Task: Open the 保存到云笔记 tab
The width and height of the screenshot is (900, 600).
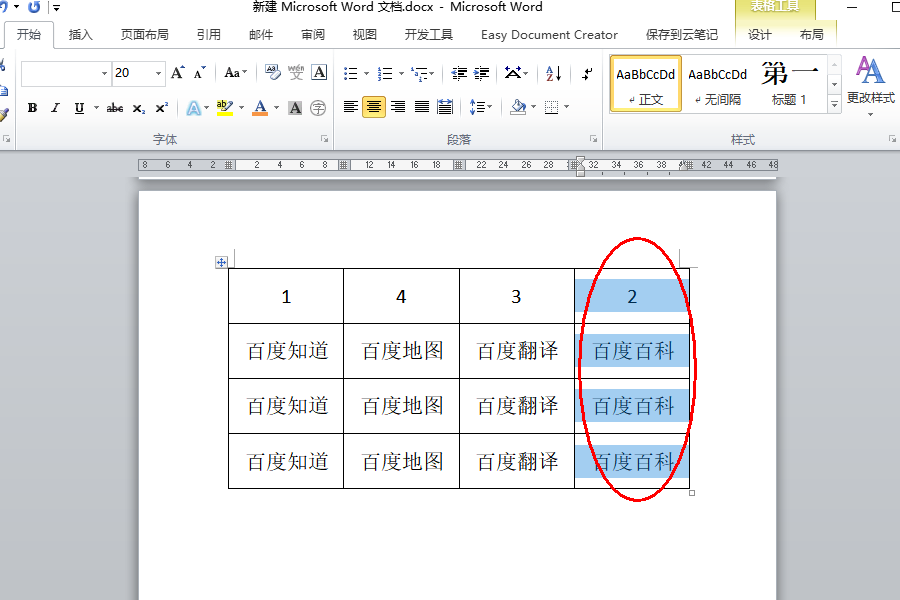Action: pyautogui.click(x=681, y=35)
